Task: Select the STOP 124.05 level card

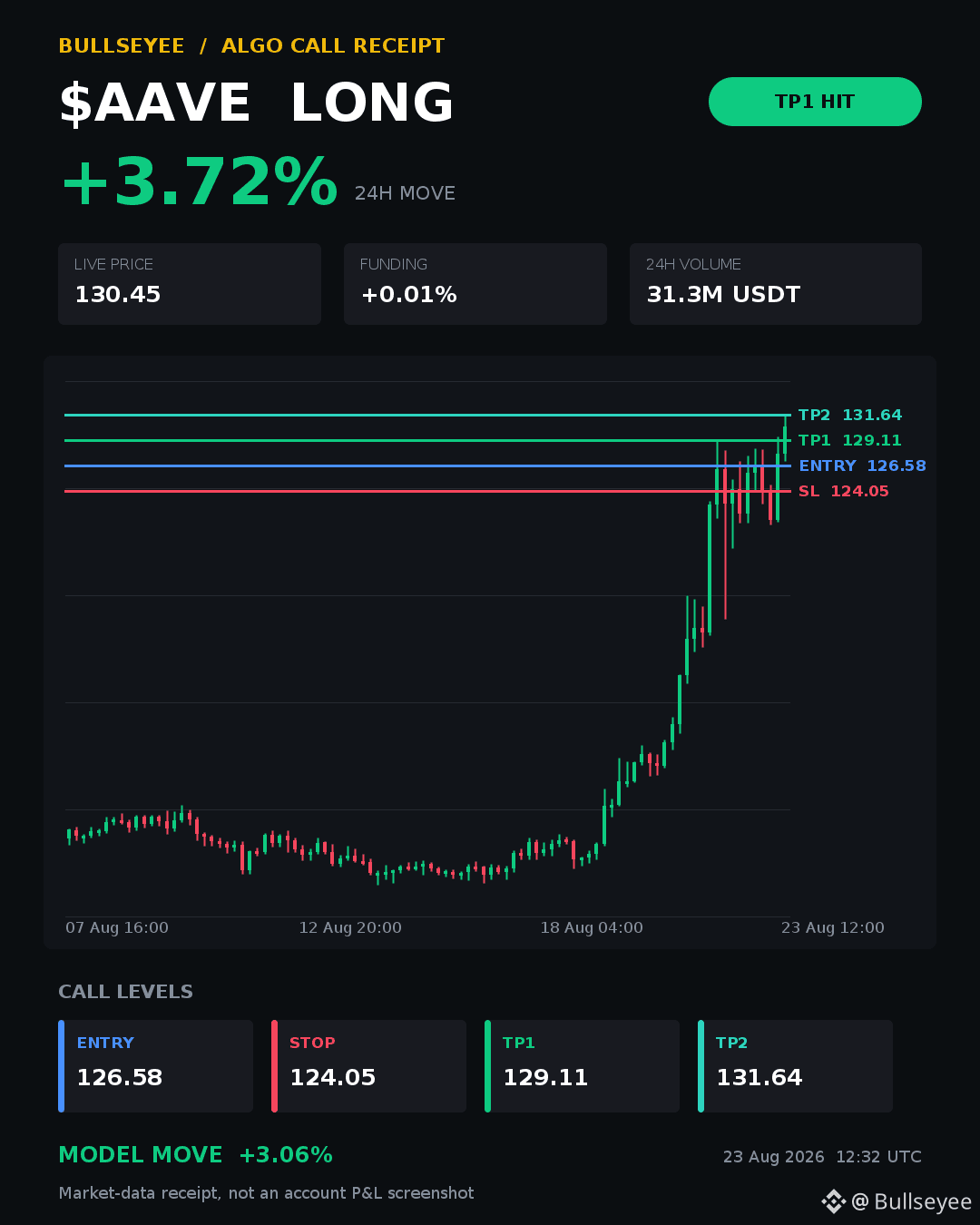Action: tap(369, 1066)
